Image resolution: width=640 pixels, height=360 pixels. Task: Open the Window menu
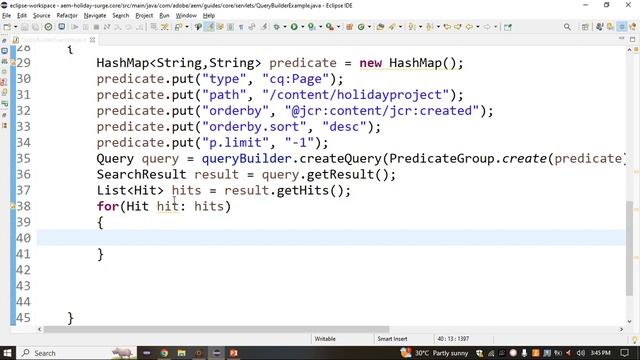coord(186,16)
